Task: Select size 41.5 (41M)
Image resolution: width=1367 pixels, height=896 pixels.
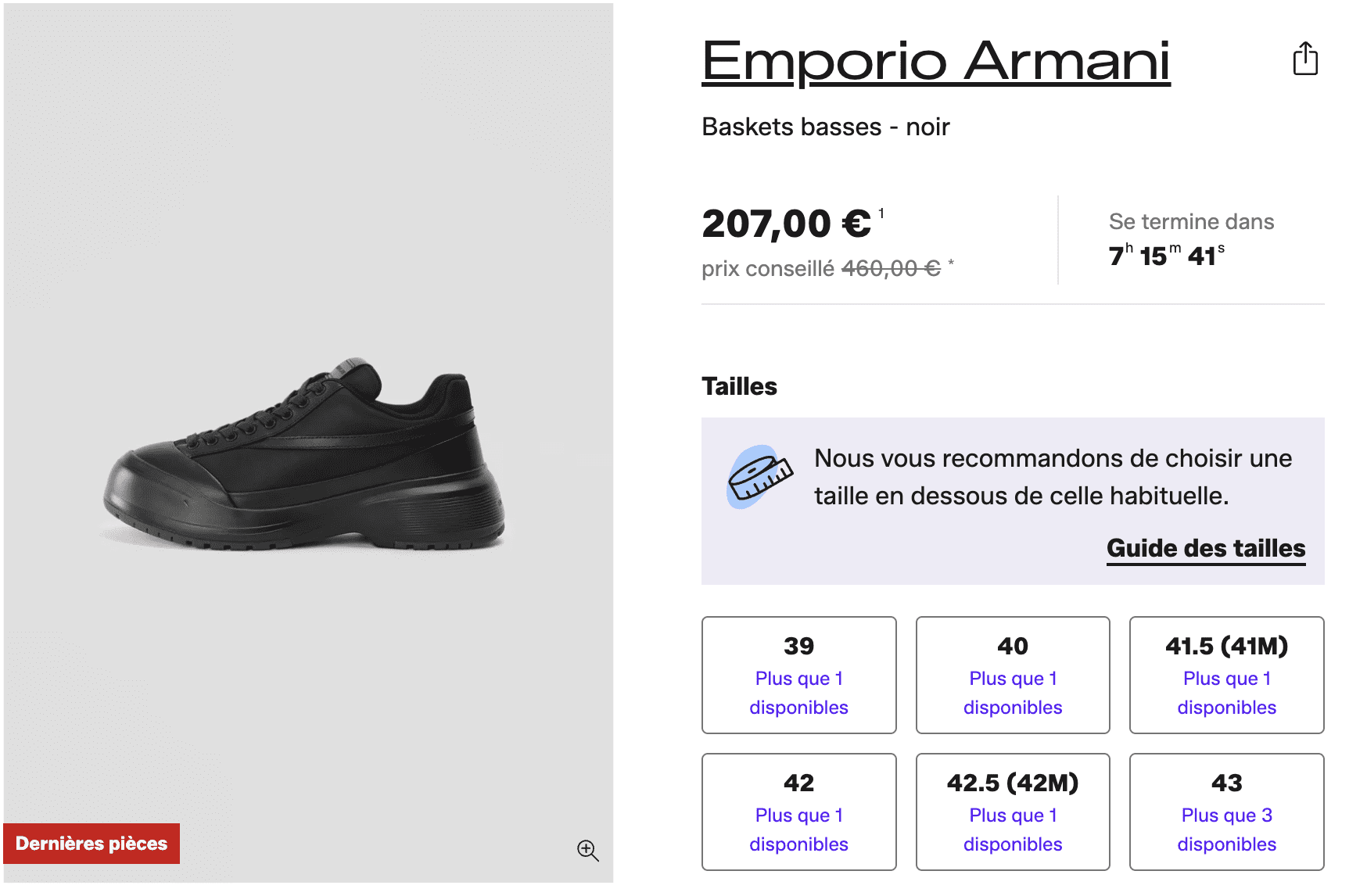Action: pos(1226,675)
